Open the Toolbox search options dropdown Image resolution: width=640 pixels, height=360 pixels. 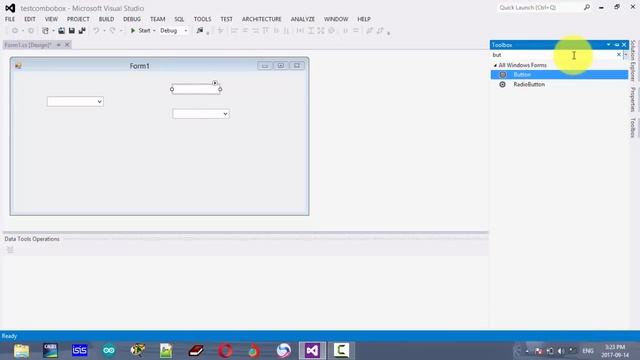pyautogui.click(x=626, y=55)
